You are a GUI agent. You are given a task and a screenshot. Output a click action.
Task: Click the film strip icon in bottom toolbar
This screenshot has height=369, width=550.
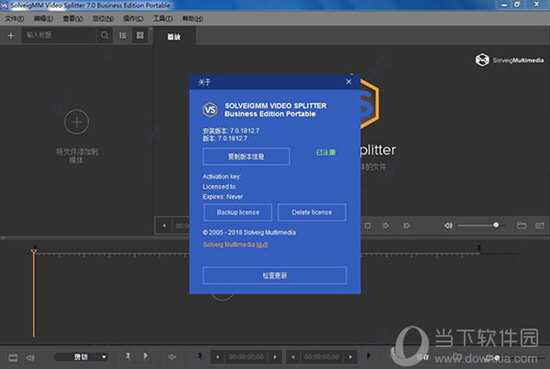[13, 358]
